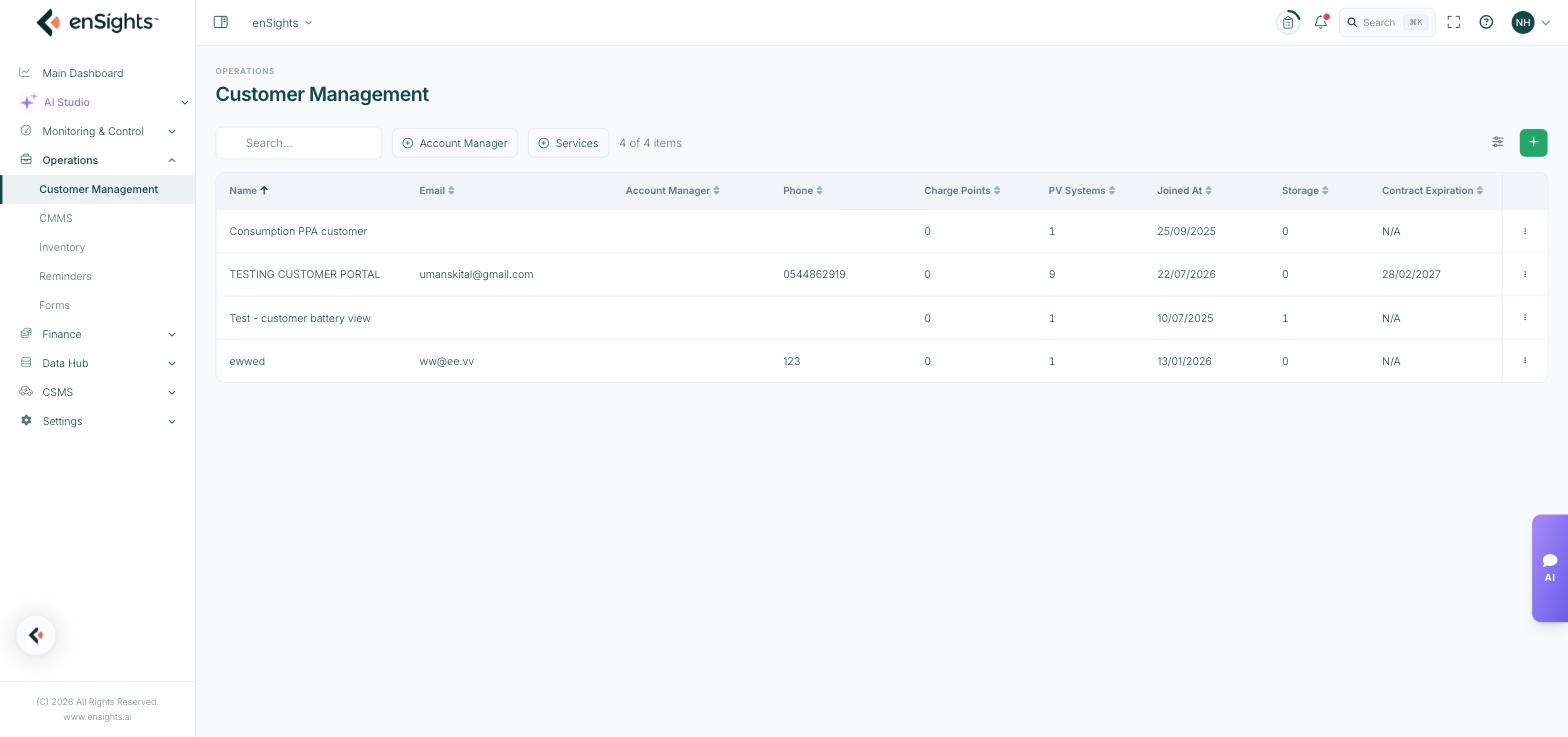Open Reminders page
Viewport: 1568px width, 737px height.
pyautogui.click(x=65, y=276)
